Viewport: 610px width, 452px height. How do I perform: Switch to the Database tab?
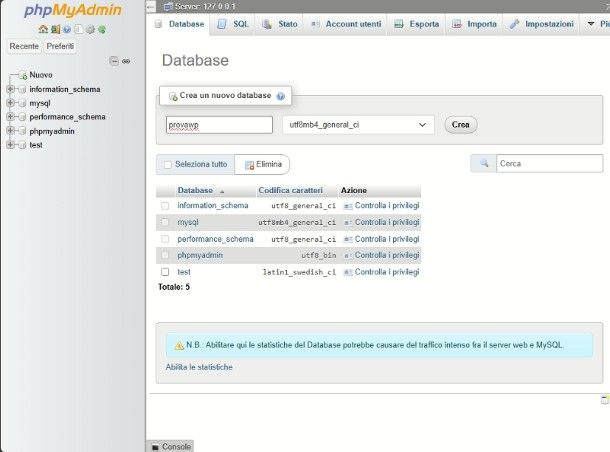(179, 24)
